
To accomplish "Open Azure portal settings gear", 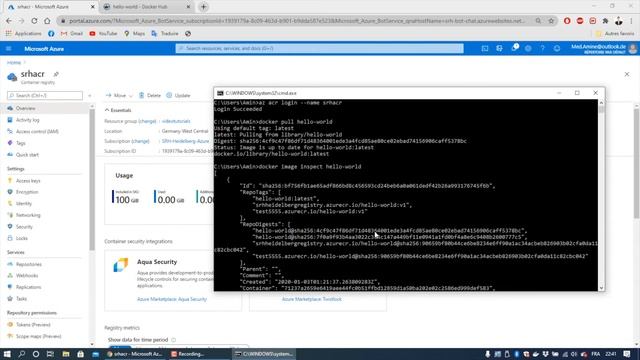I will (528, 49).
